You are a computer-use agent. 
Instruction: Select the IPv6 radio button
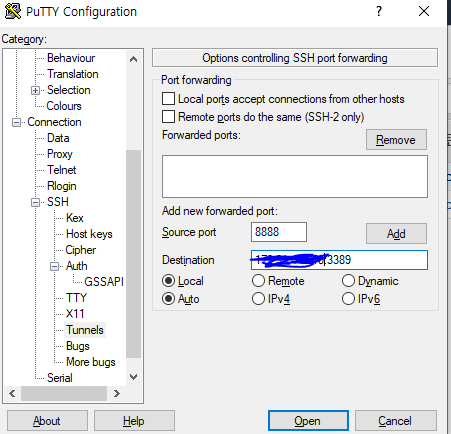[x=348, y=299]
